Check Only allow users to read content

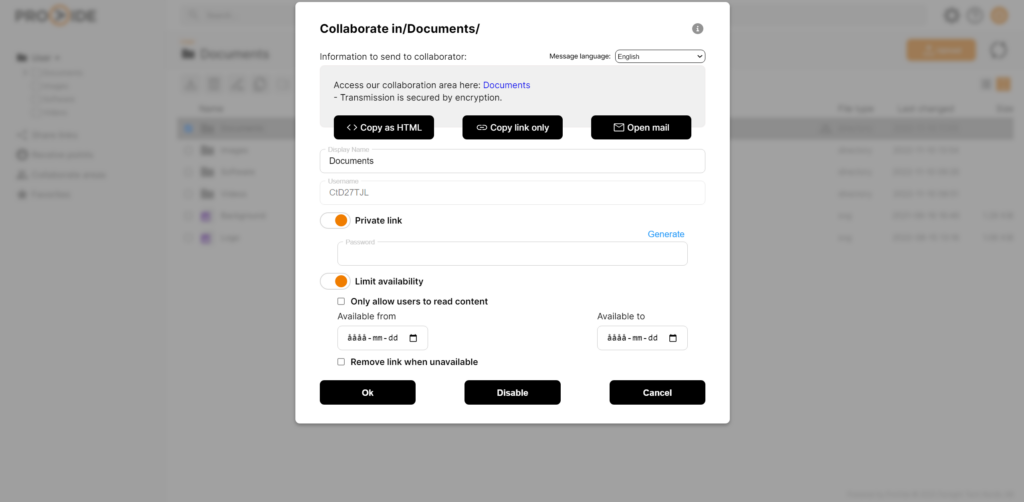coord(341,301)
